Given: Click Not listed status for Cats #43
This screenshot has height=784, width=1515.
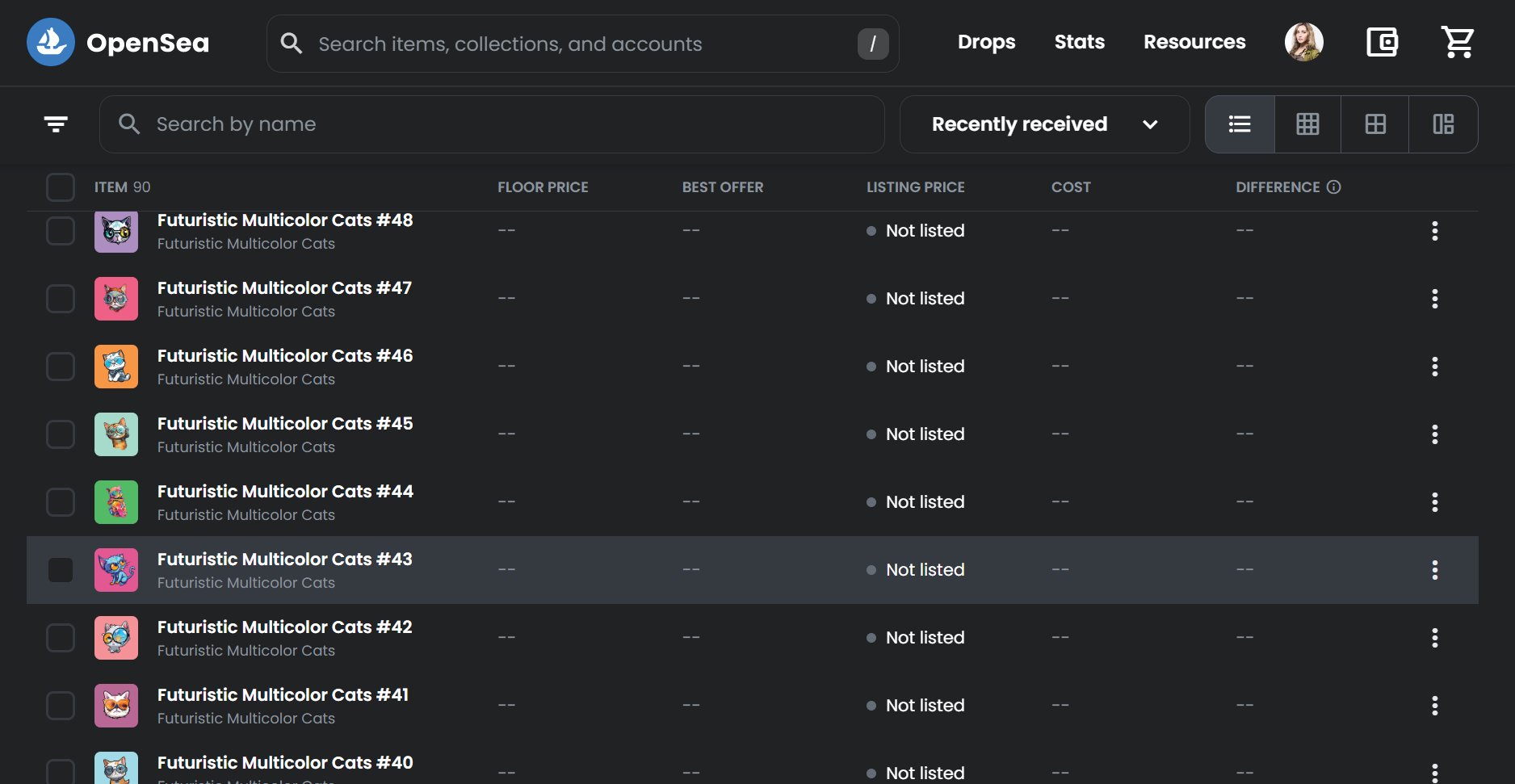Looking at the screenshot, I should (916, 570).
